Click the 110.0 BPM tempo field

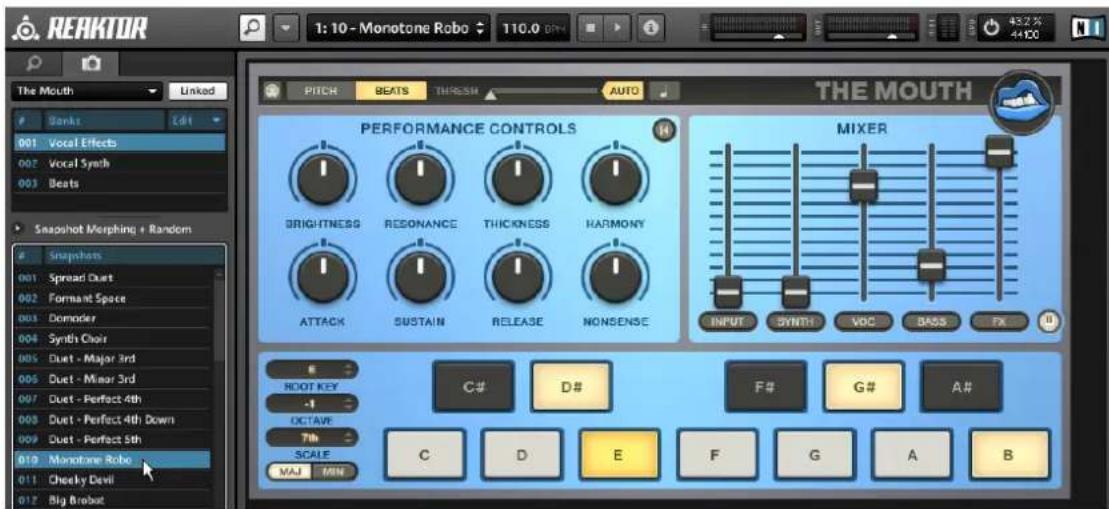[x=533, y=29]
